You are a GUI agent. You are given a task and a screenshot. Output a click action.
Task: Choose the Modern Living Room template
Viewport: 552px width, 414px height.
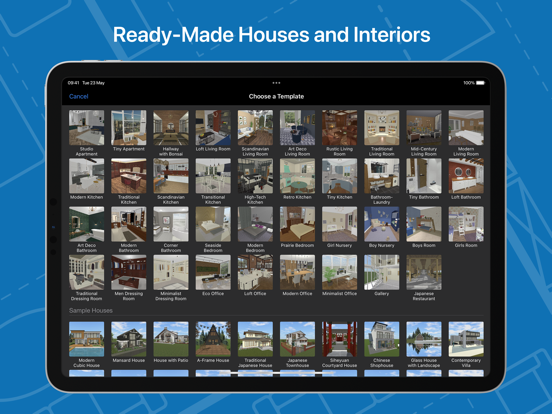466,127
